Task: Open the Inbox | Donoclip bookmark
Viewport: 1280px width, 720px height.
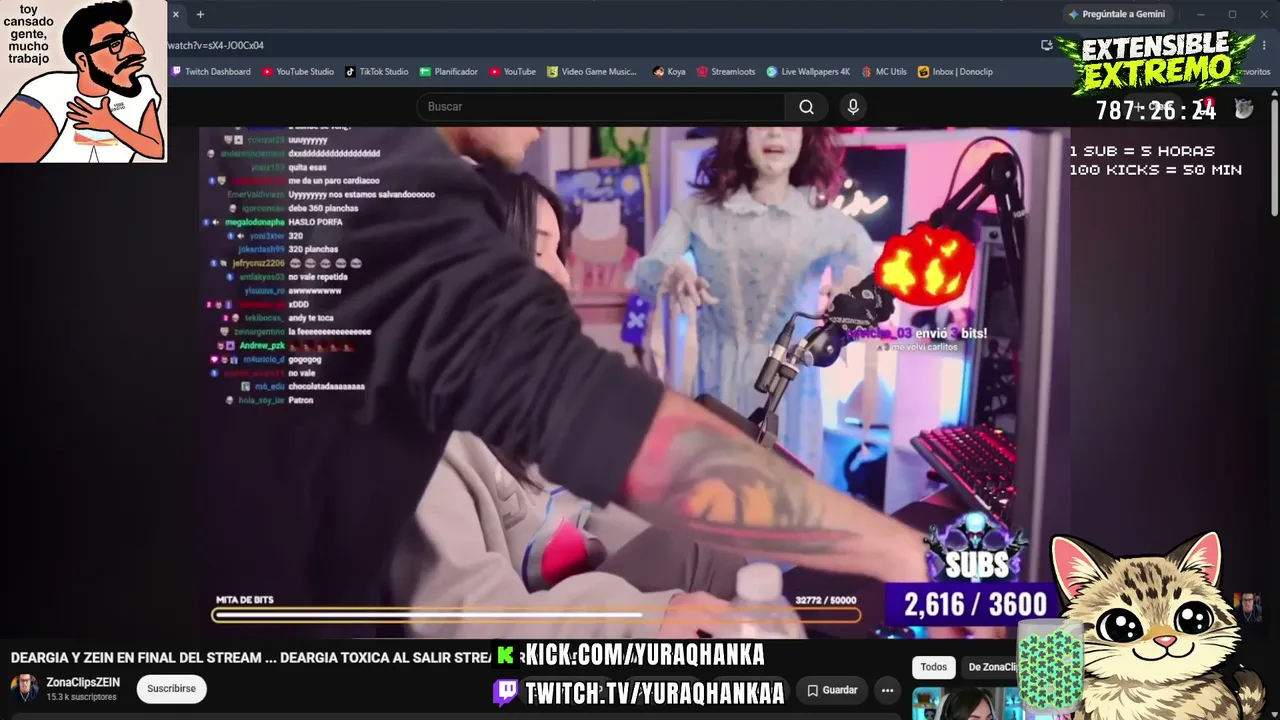Action: 955,72
